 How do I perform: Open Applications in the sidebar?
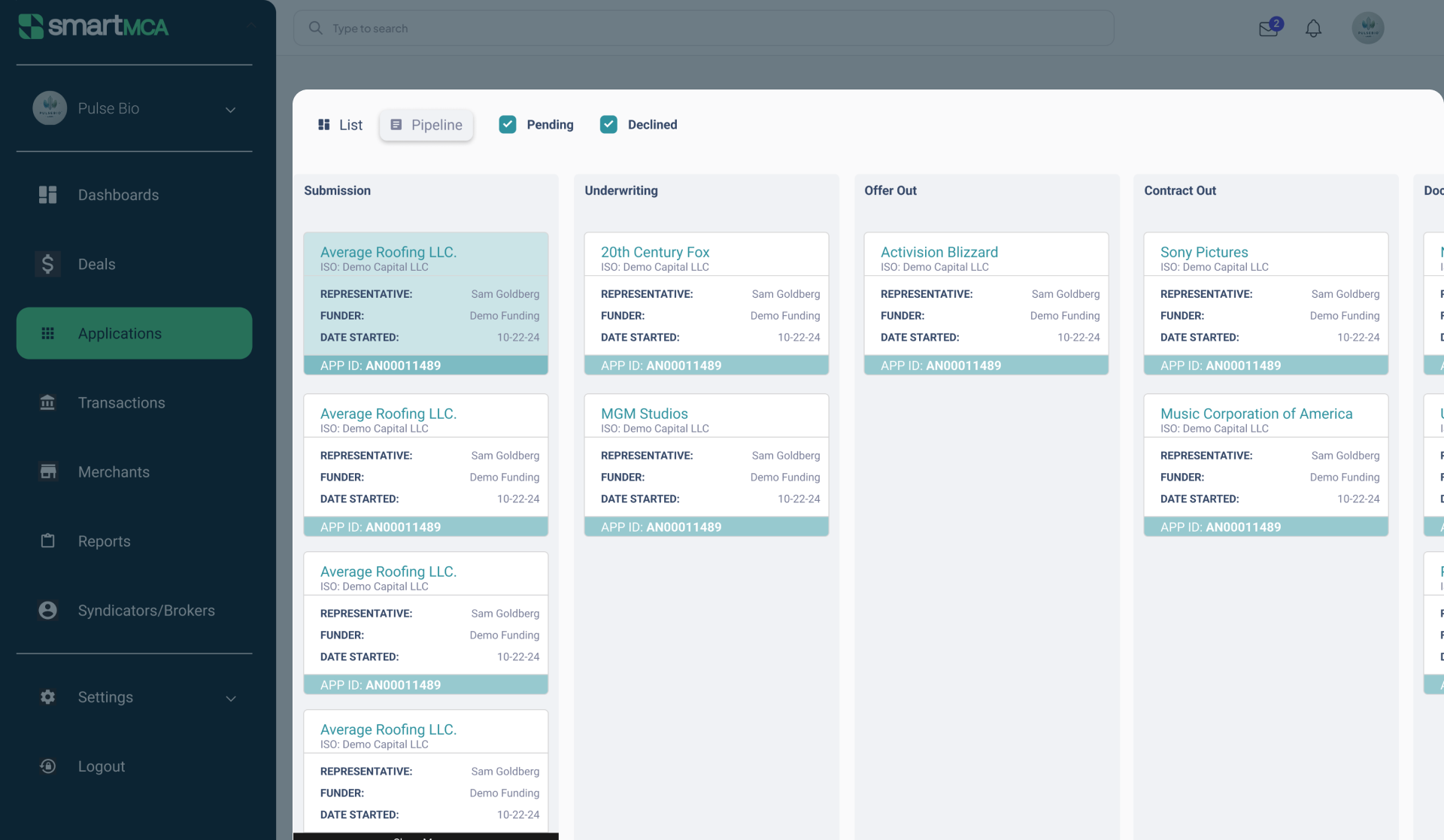134,333
